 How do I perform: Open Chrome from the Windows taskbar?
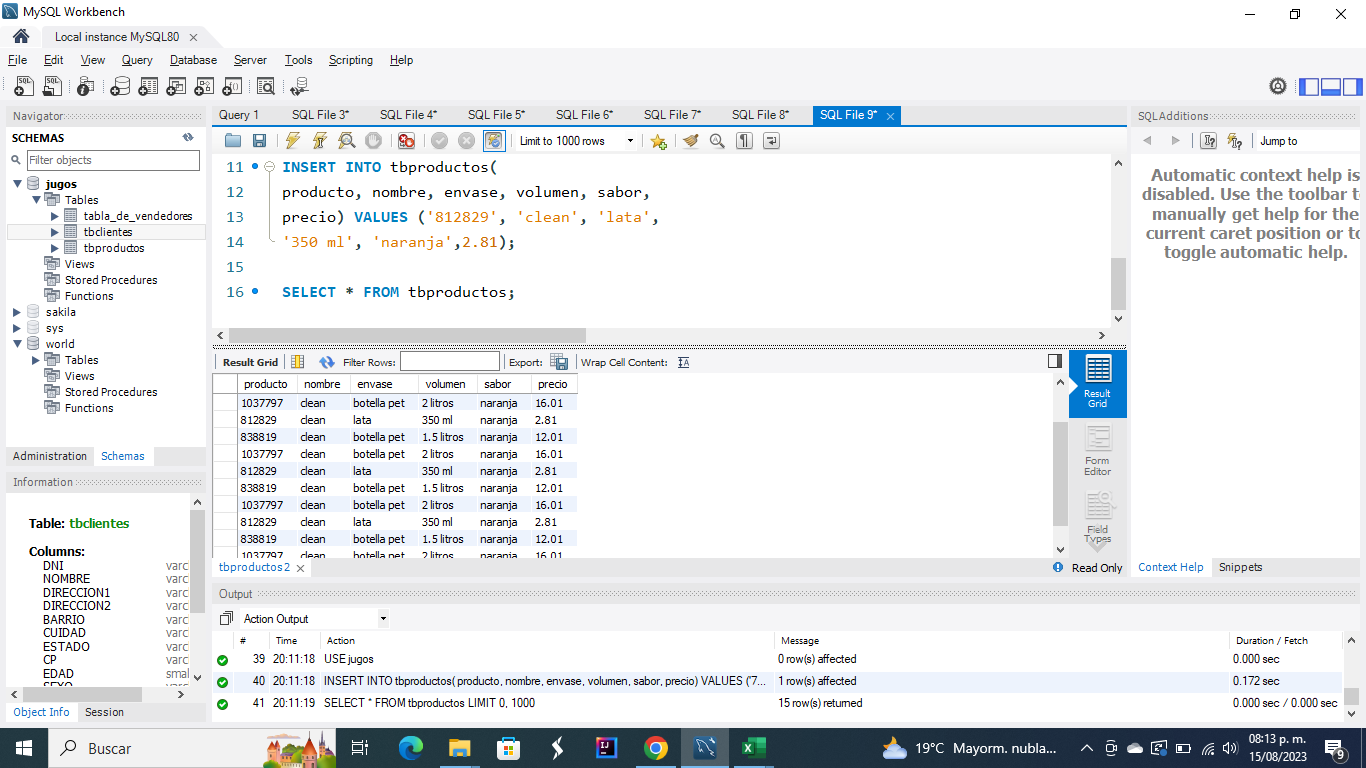click(656, 748)
